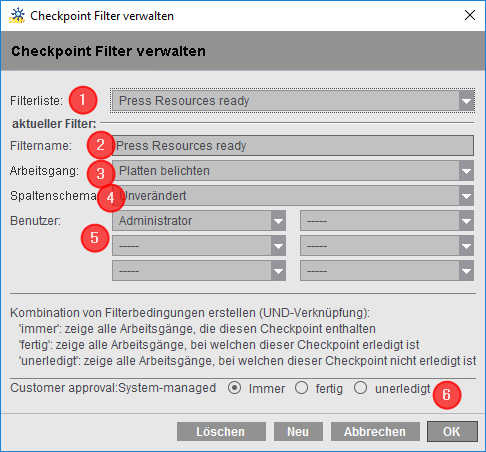Close the Checkpoint Filter dialog window

470,15
